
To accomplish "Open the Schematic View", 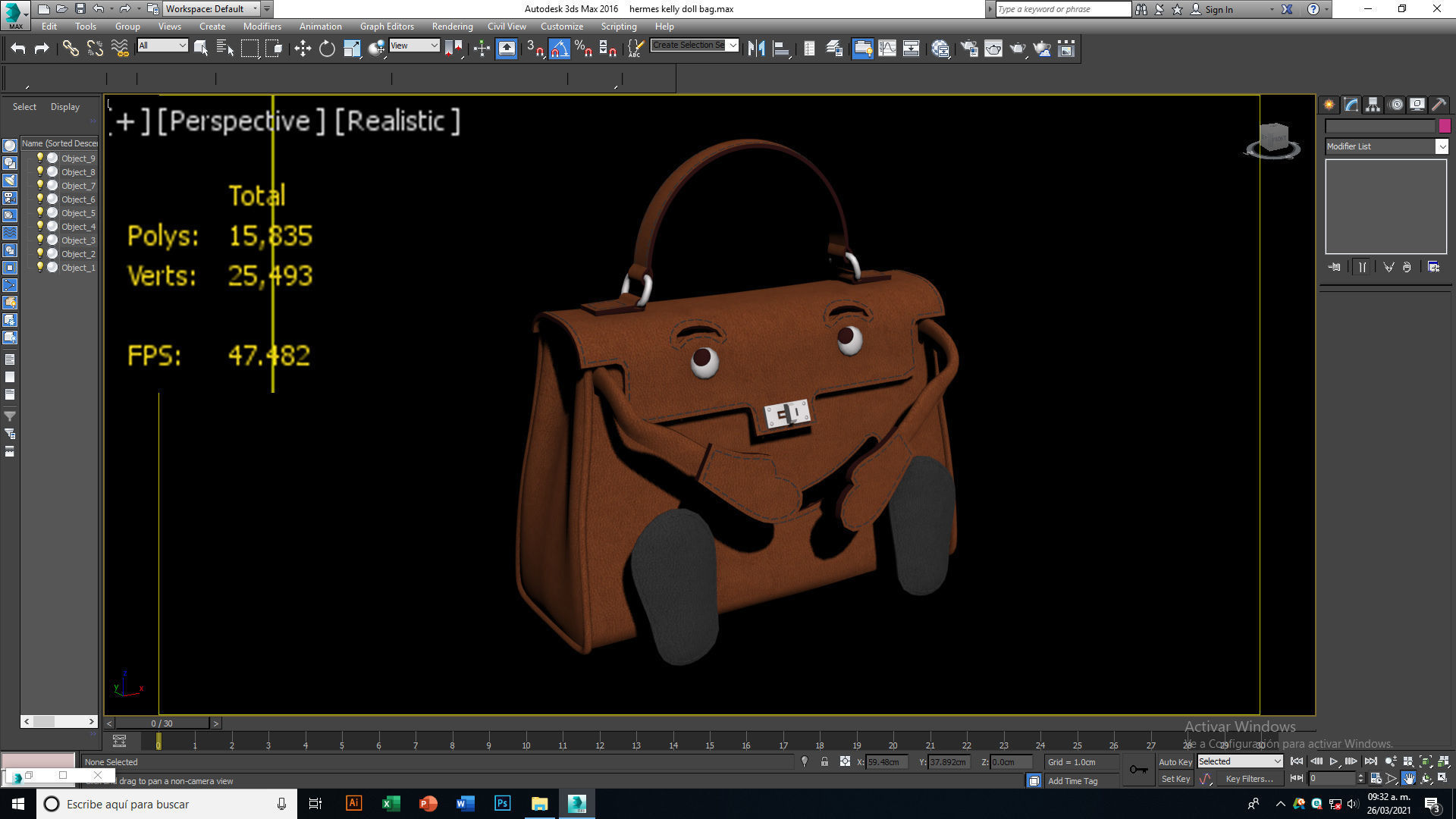I will (x=912, y=49).
